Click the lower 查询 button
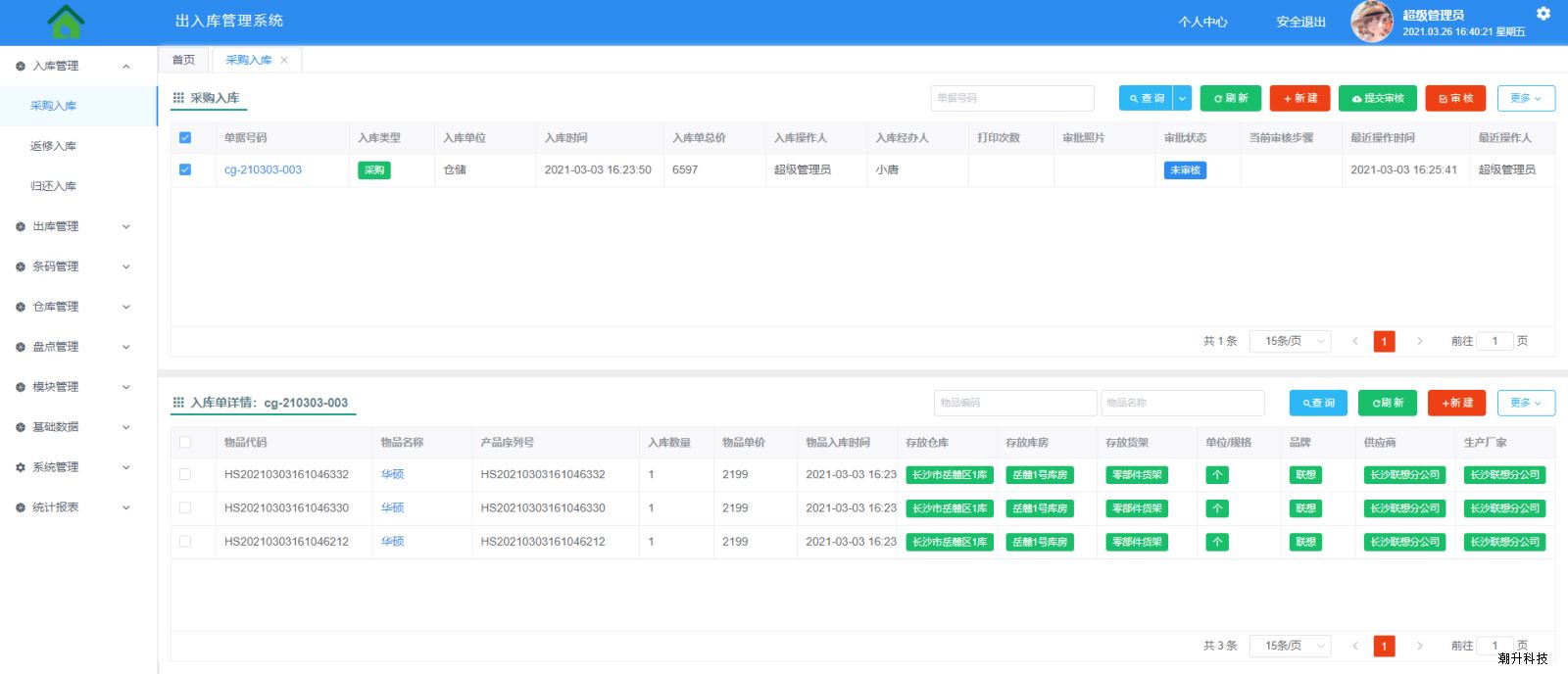Viewport: 1568px width, 674px height. point(1319,403)
